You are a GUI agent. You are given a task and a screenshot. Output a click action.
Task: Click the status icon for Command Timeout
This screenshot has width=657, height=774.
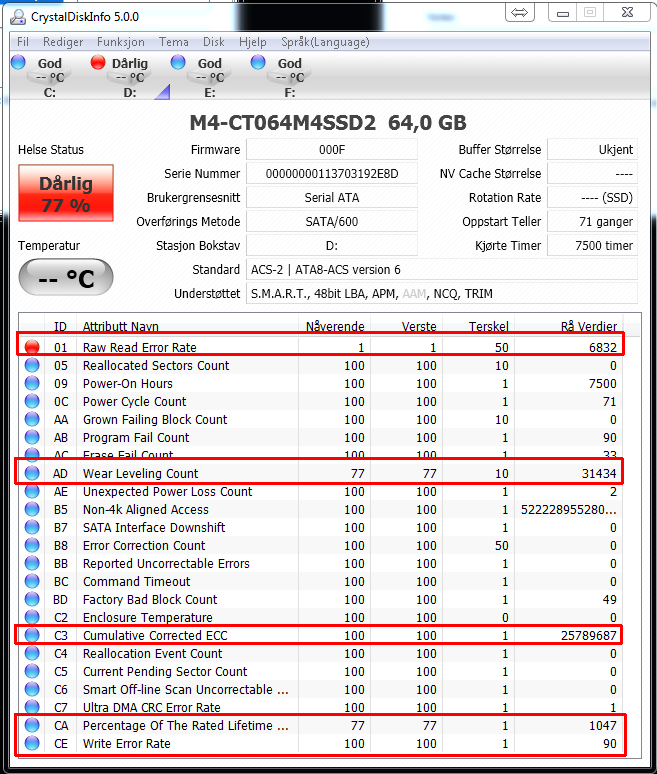pos(32,581)
